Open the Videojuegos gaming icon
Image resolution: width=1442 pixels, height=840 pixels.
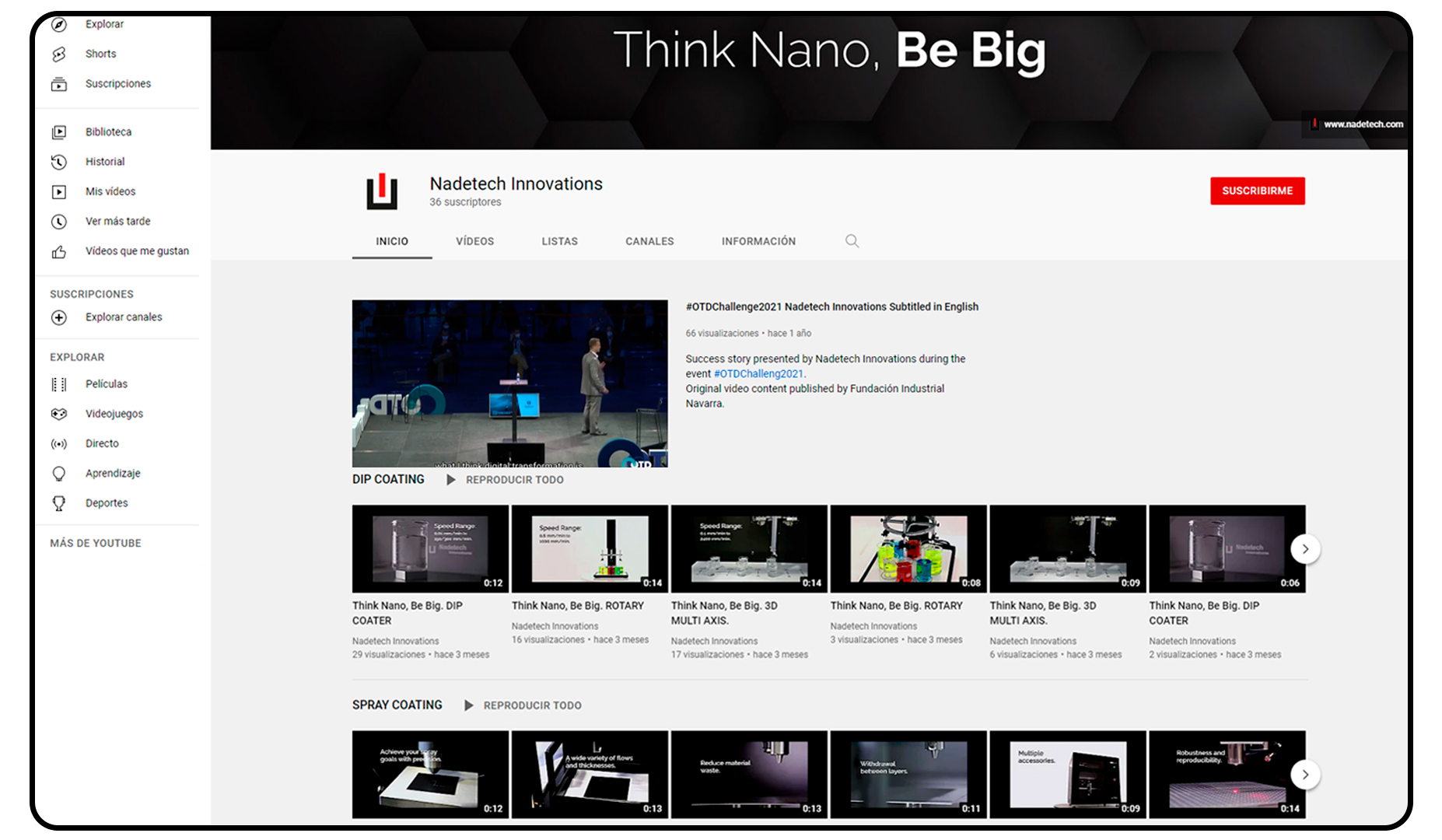tap(59, 414)
